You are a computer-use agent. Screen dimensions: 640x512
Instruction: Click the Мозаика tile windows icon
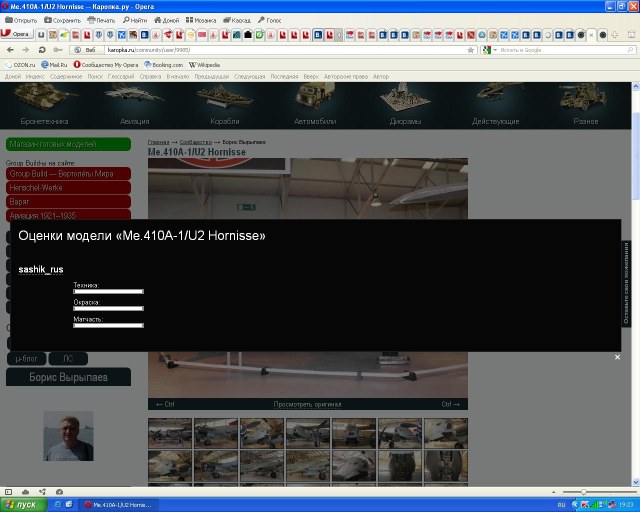tap(200, 20)
